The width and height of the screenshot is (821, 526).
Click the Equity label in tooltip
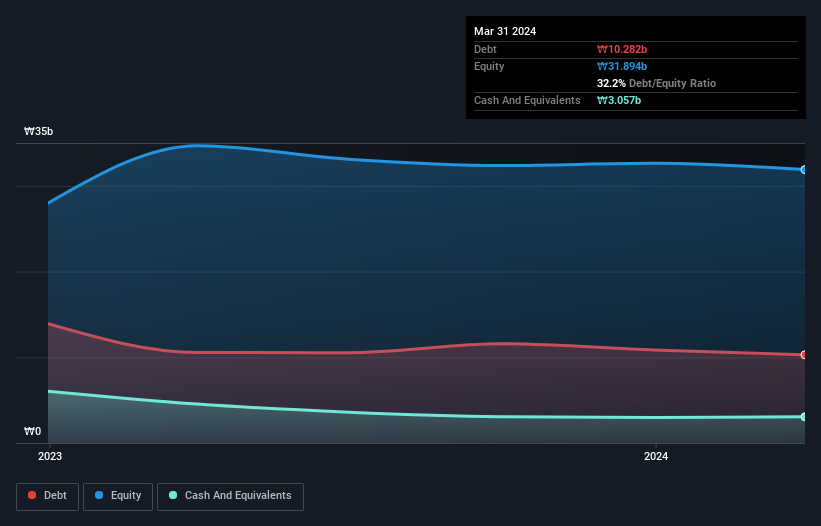point(489,66)
